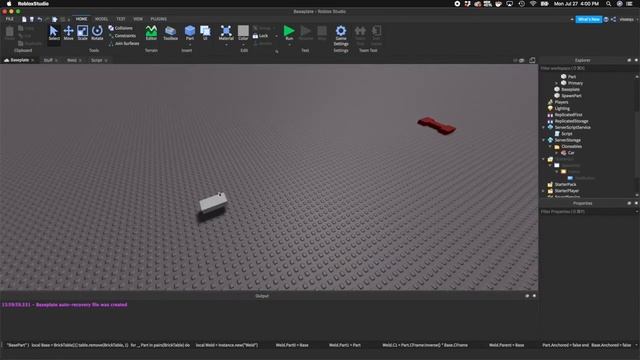Open the Wi-Fi menu in macOS menu bar
This screenshot has width=640, height=360.
pos(533,4)
